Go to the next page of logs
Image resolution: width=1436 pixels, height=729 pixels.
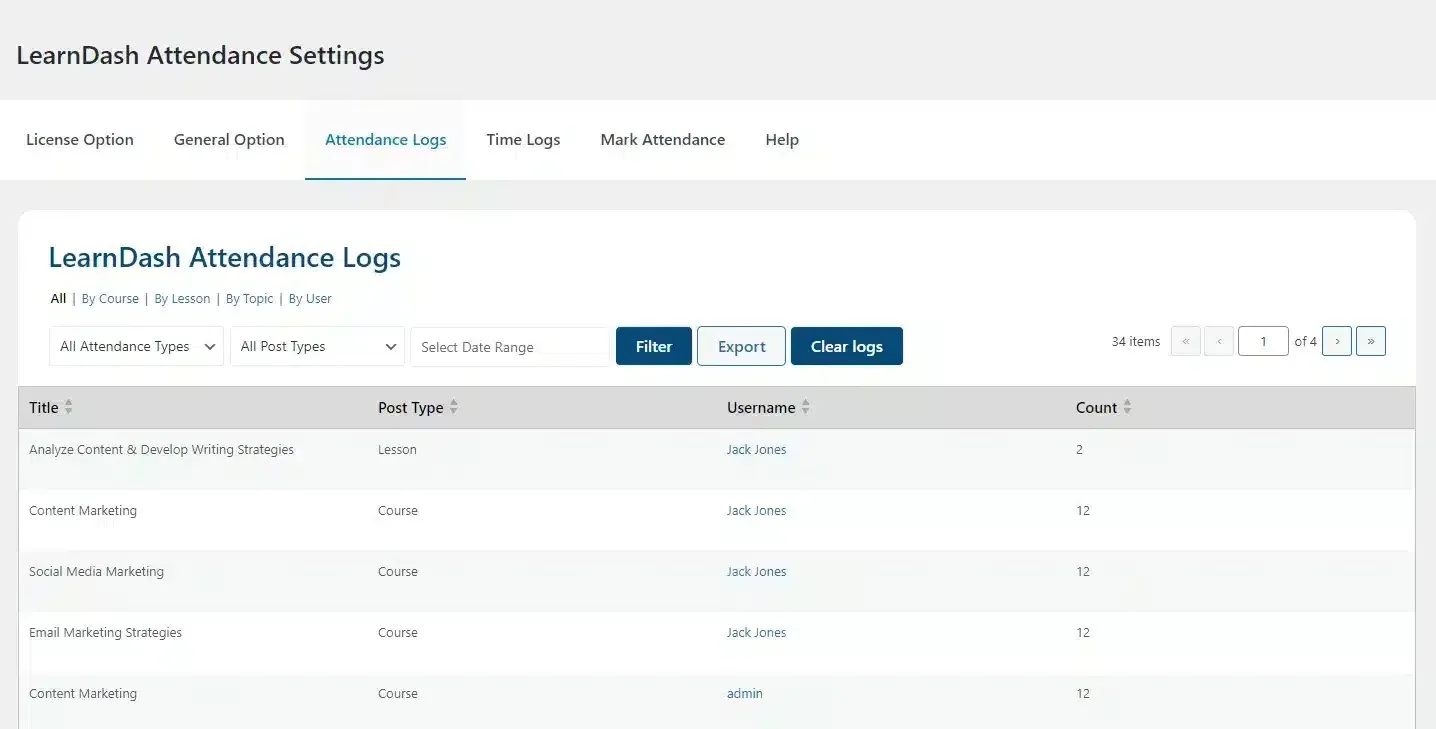(x=1337, y=341)
